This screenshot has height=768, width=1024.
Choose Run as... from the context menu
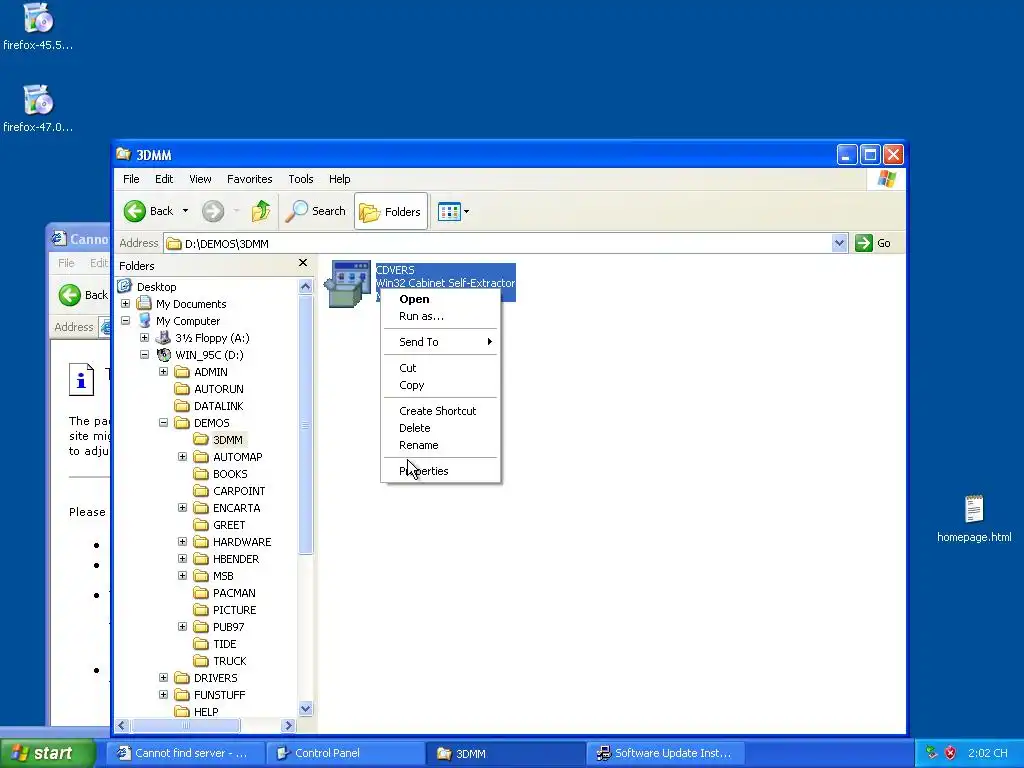[x=441, y=316]
